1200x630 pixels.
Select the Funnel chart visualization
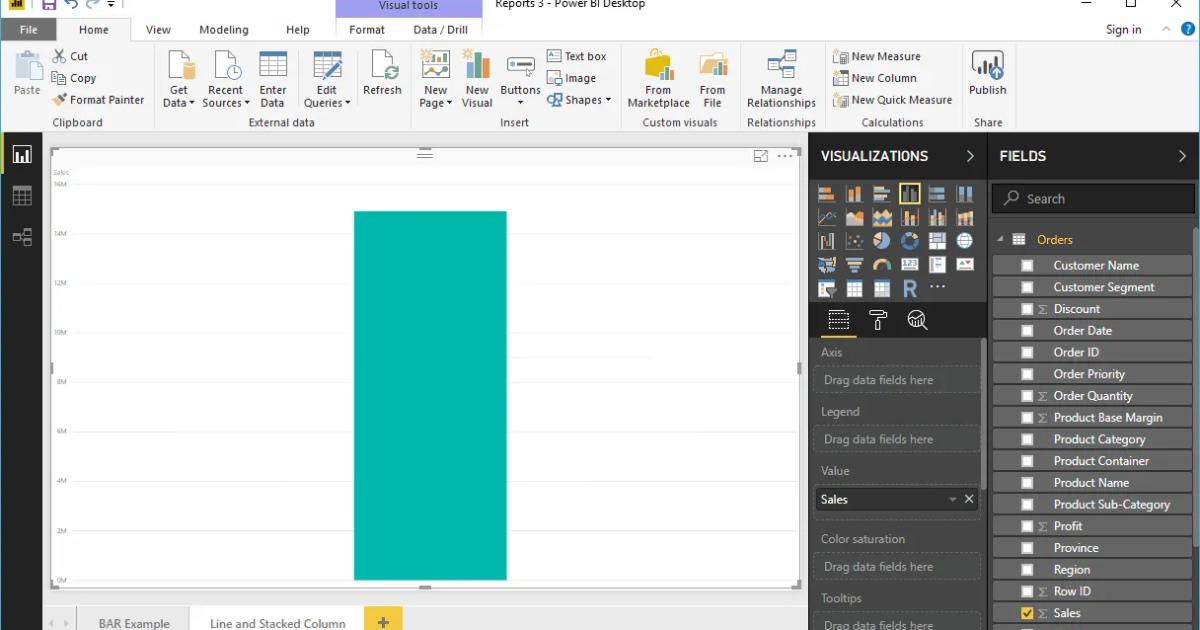tap(853, 264)
